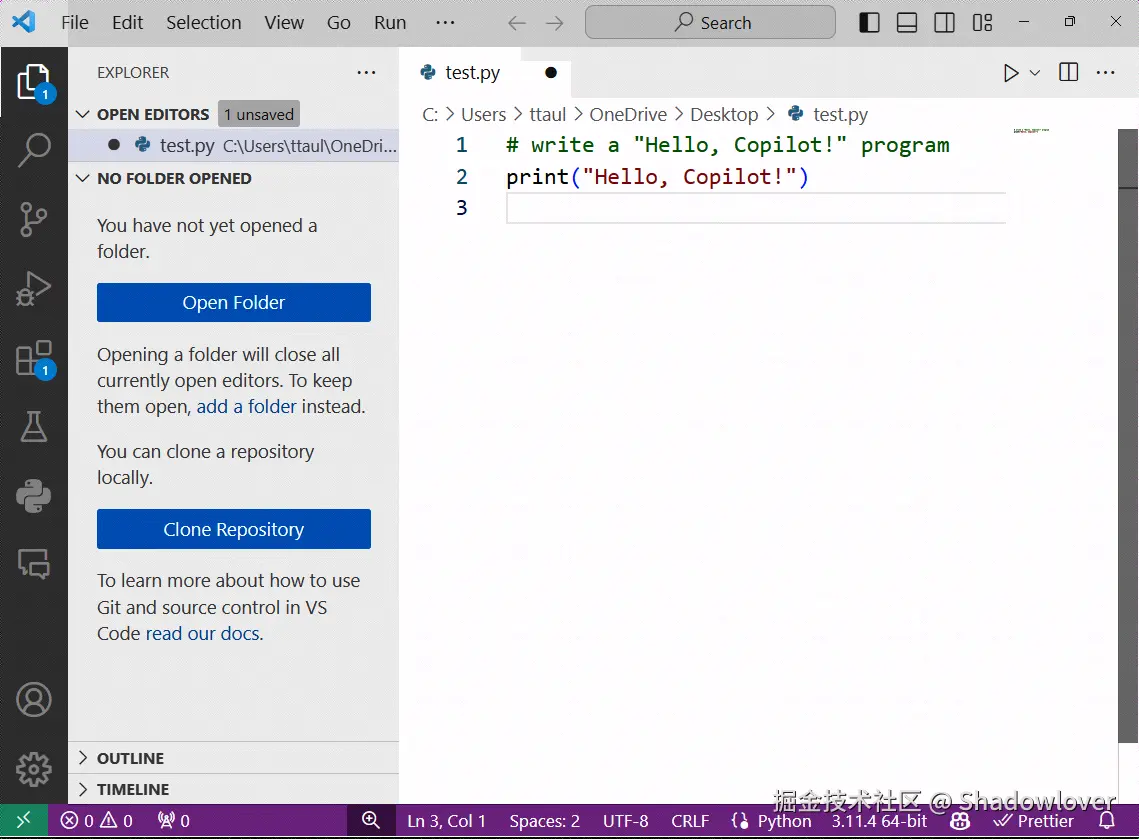Change the UTF-8 file encoding
The width and height of the screenshot is (1139, 839).
[625, 821]
